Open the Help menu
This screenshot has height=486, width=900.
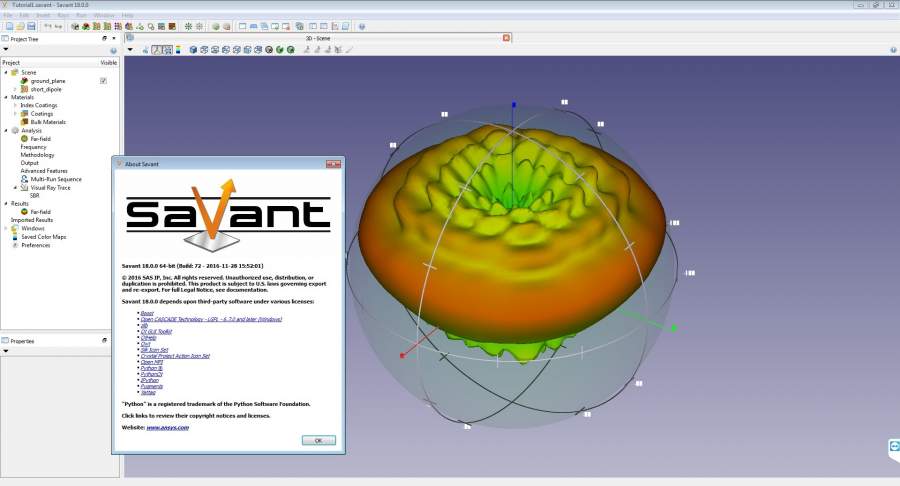coord(127,15)
